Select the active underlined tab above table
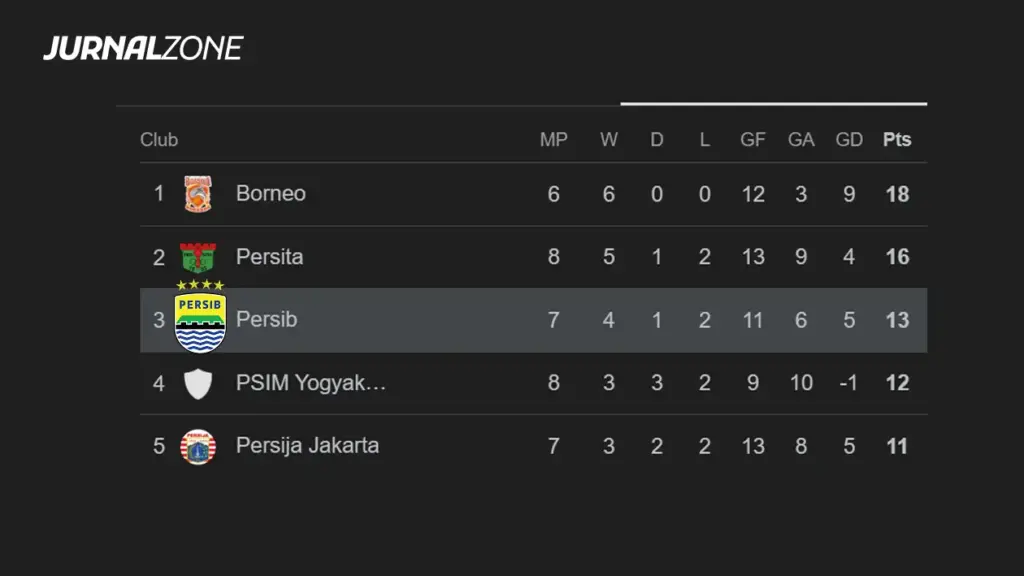 [x=773, y=103]
